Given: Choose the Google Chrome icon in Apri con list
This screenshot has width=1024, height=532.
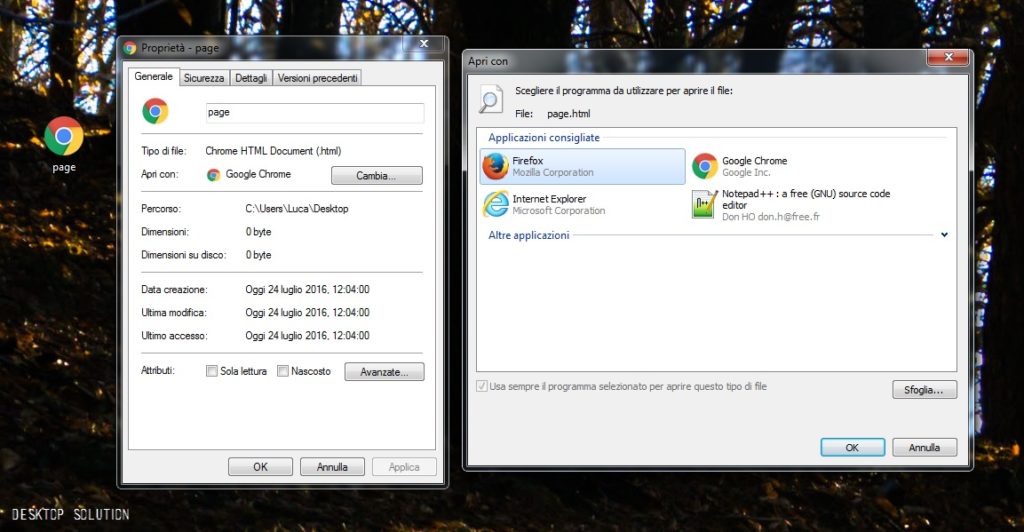Looking at the screenshot, I should (x=705, y=167).
